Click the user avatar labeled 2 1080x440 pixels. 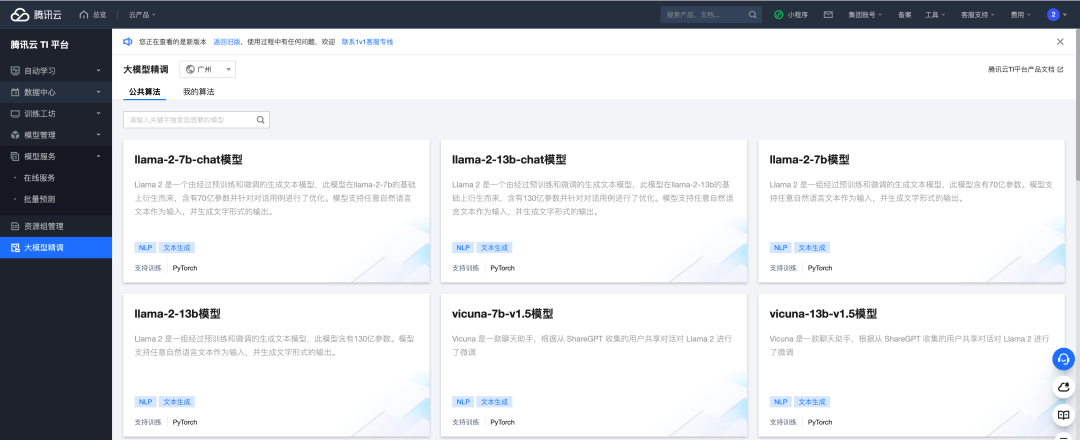coord(1053,14)
